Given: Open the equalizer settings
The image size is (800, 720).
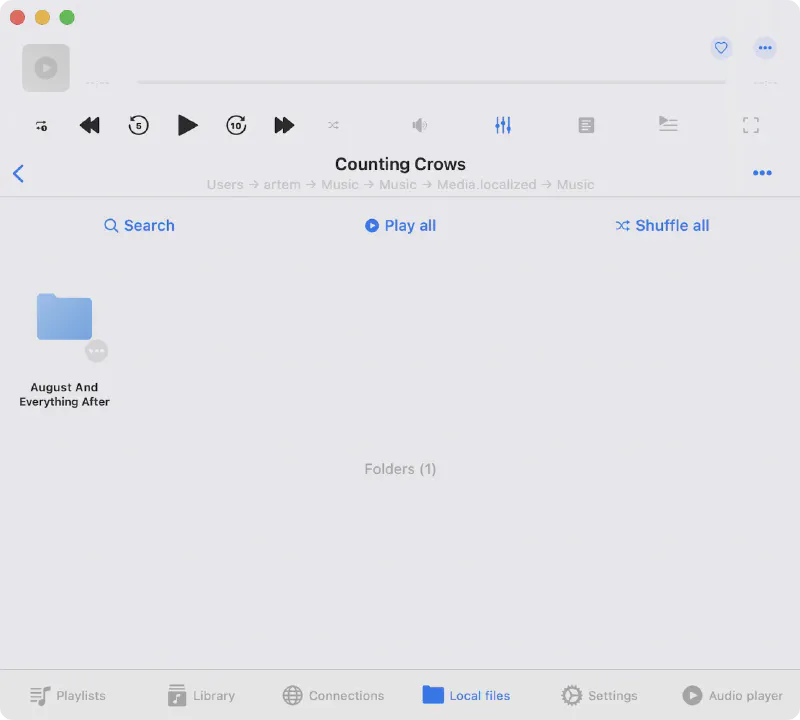Looking at the screenshot, I should 503,125.
